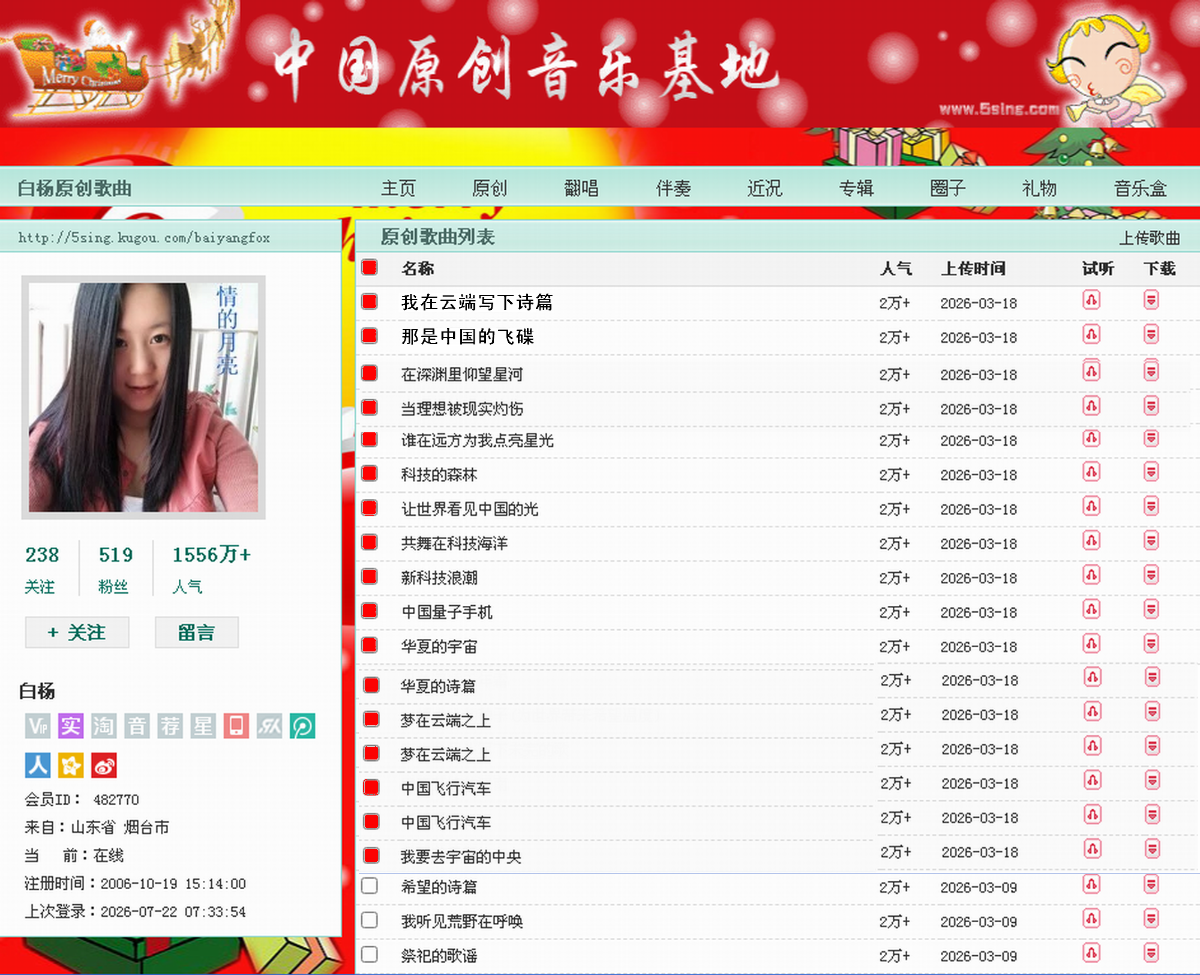
Task: Download 当理想被现实灼伤
Action: pyautogui.click(x=1151, y=406)
